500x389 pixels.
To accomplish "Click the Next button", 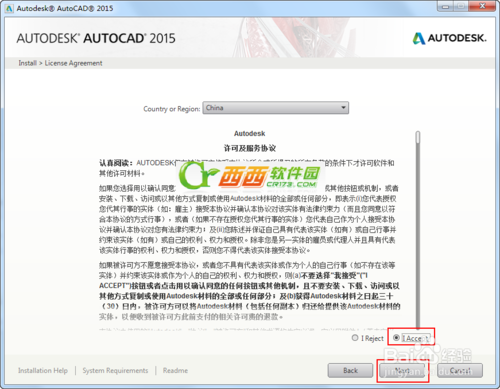I will (402, 370).
